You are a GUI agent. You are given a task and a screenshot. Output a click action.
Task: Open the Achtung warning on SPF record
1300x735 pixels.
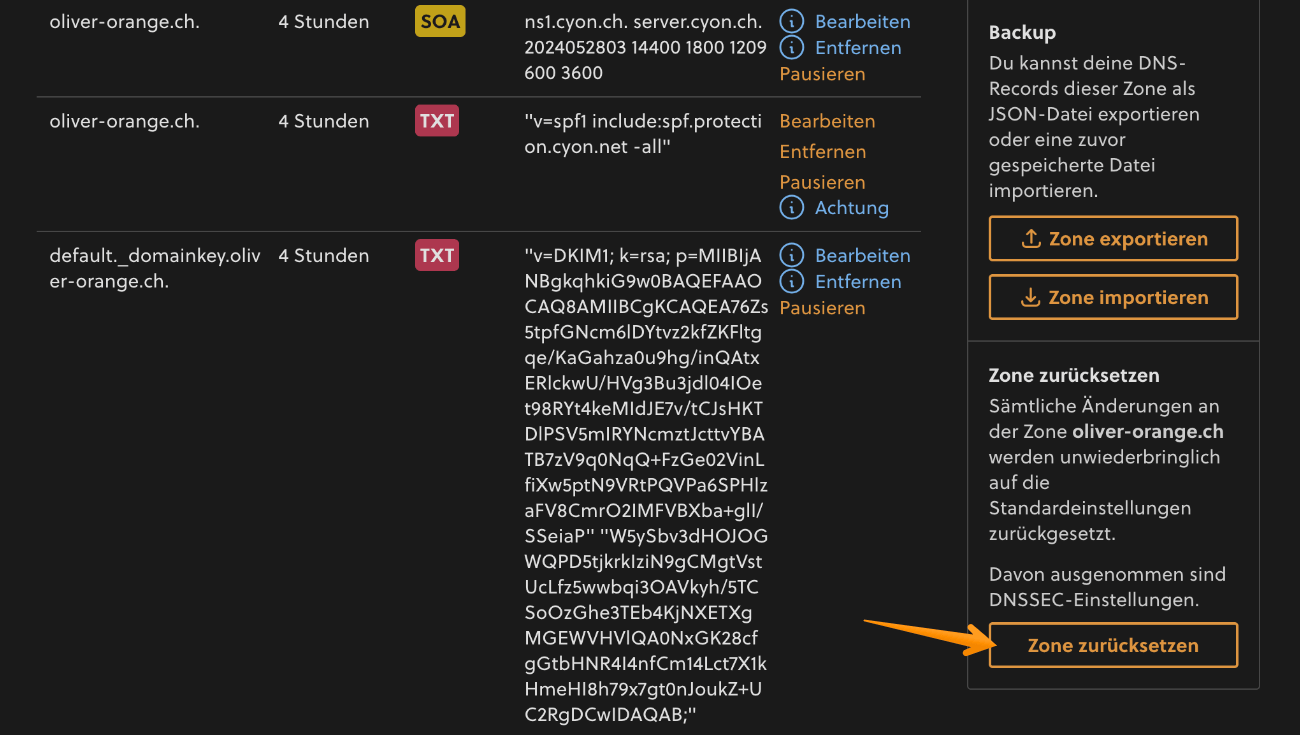pyautogui.click(x=852, y=208)
